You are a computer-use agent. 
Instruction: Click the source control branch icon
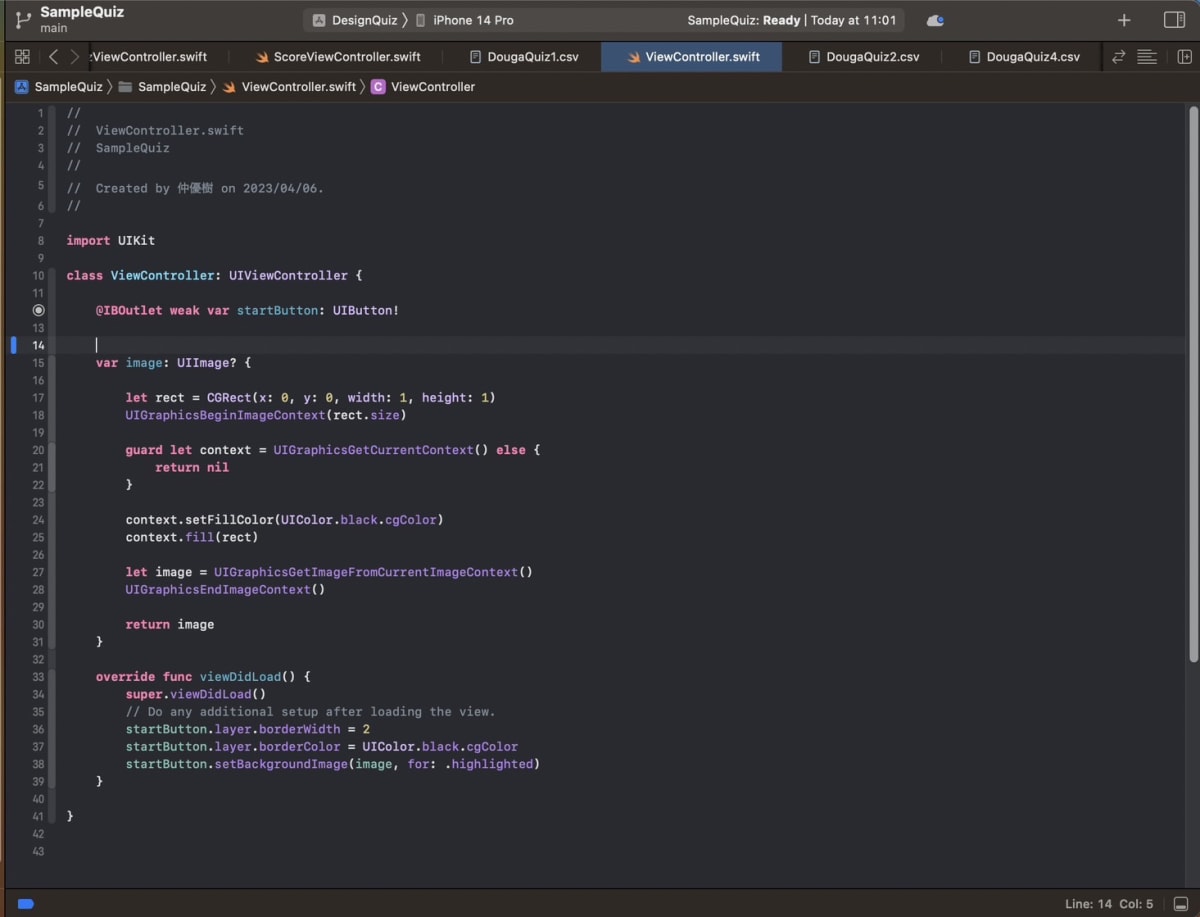(23, 20)
